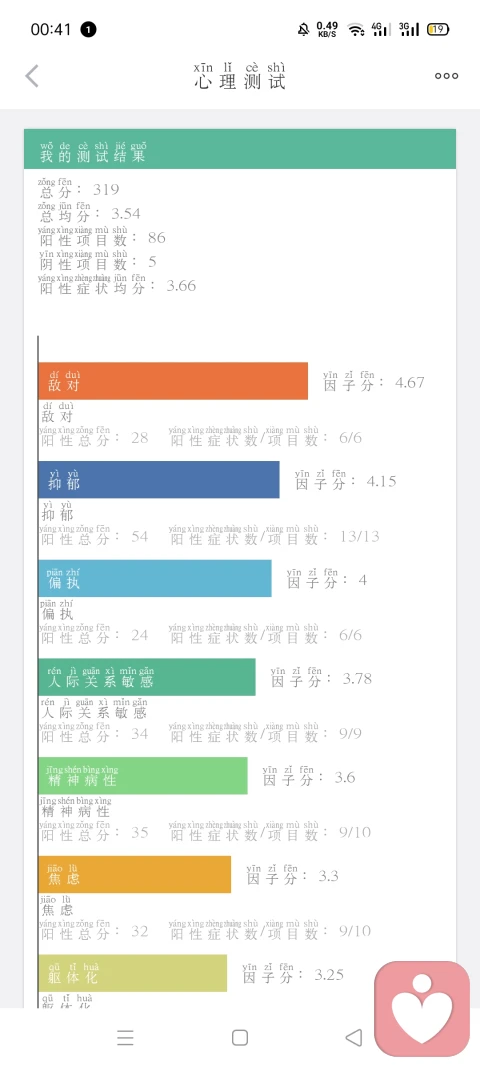480x1067 pixels.
Task: Open the three-dot more options menu
Action: 447,76
